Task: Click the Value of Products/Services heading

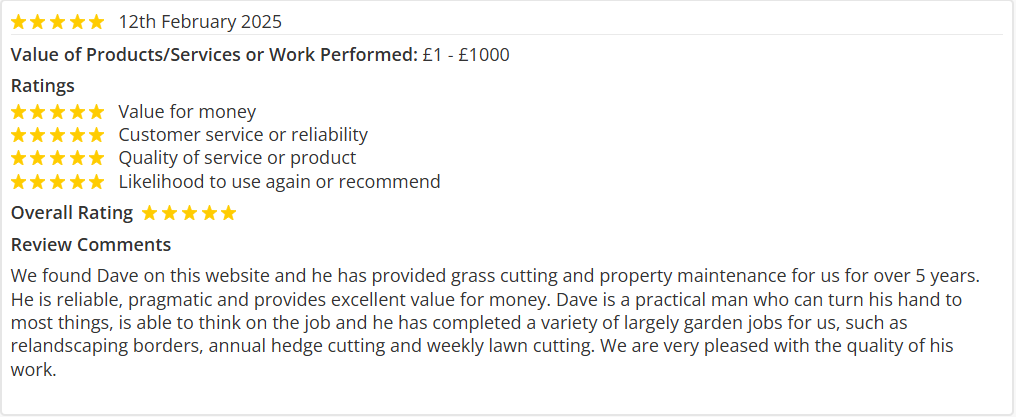Action: point(214,55)
